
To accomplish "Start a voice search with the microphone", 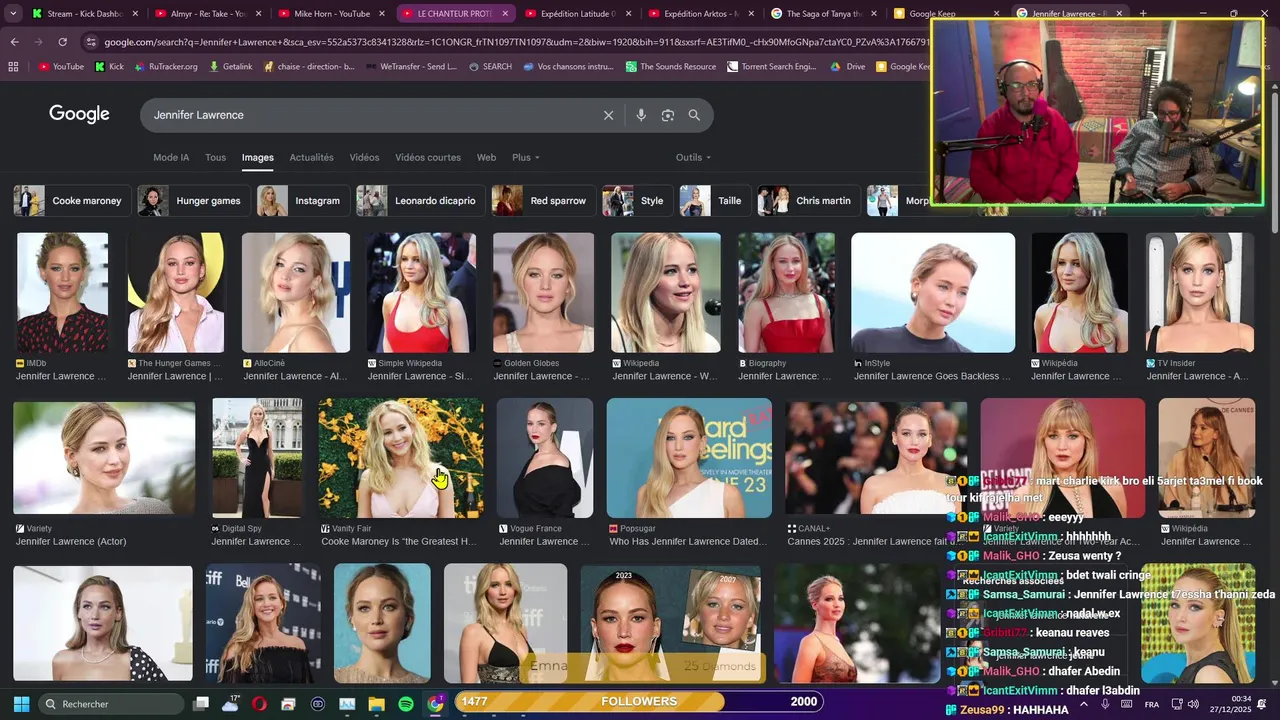I will point(641,115).
